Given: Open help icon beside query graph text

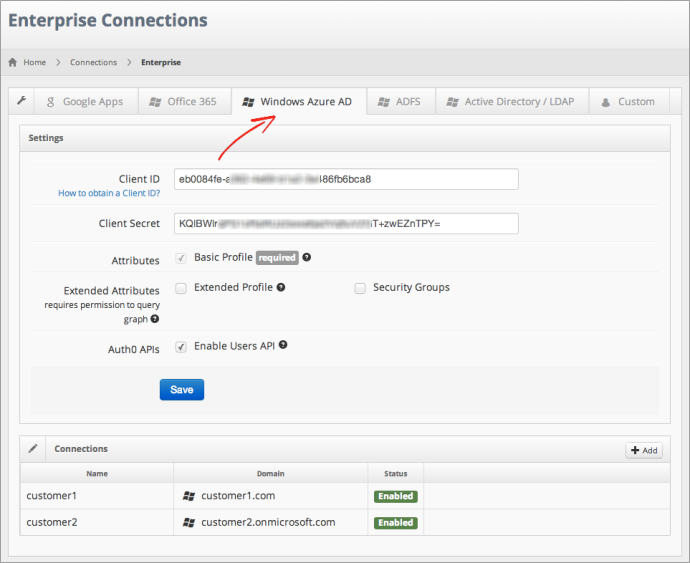Looking at the screenshot, I should 154,319.
